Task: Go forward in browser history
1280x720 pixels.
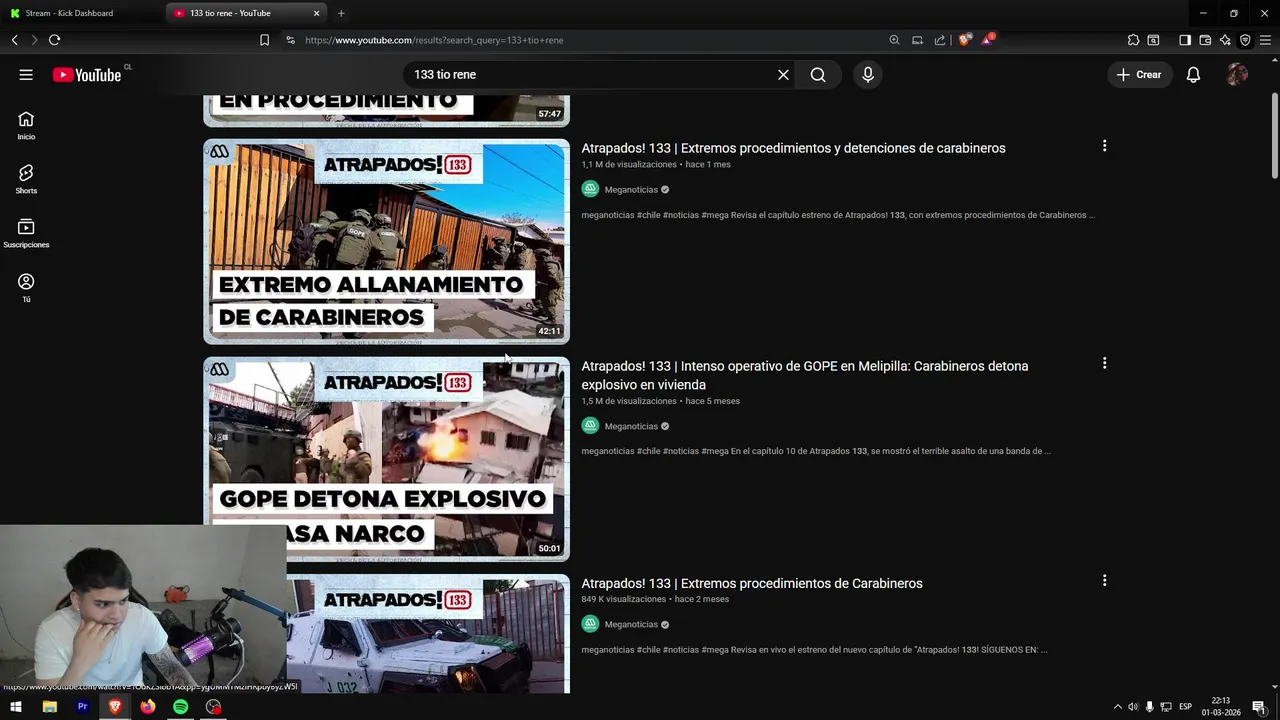Action: 34,40
